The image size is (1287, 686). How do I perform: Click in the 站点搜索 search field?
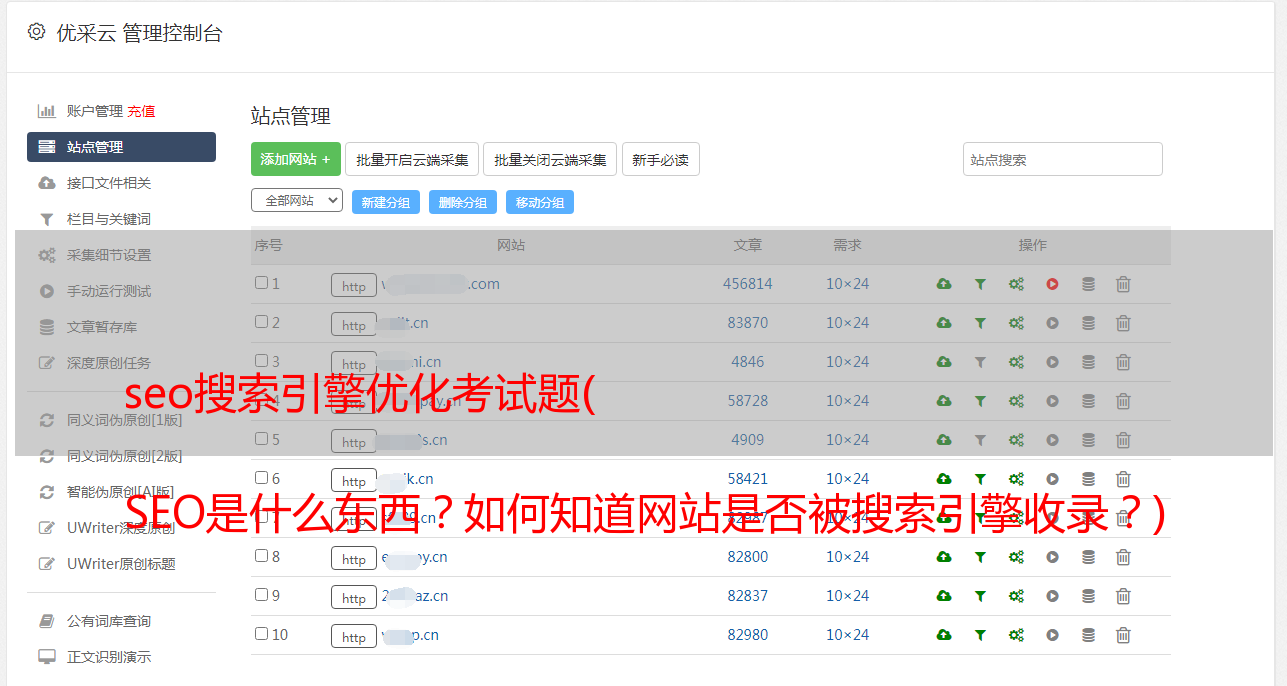(x=1063, y=159)
